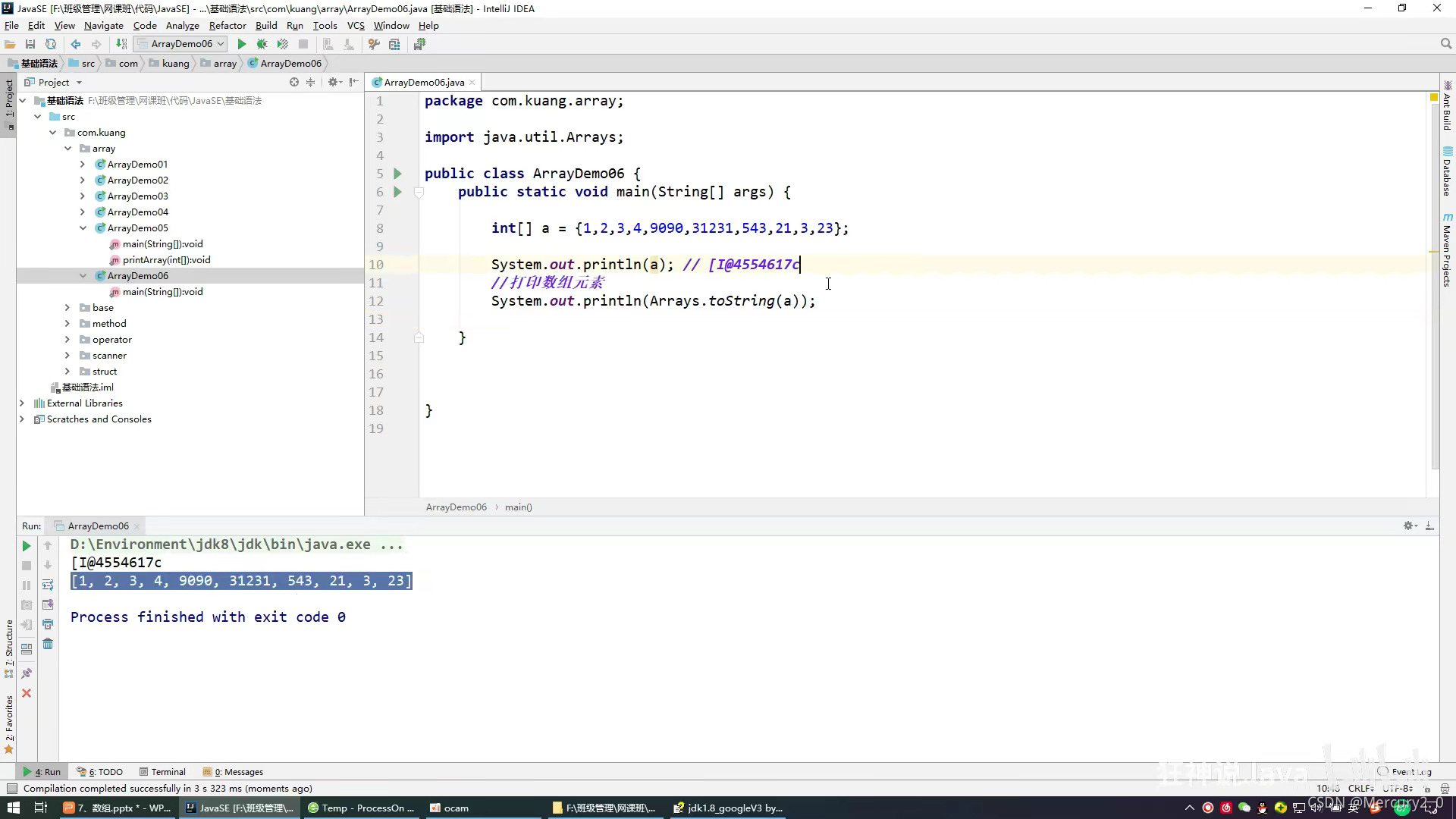Hide the Project panel
This screenshot has width=1456, height=819.
(353, 82)
